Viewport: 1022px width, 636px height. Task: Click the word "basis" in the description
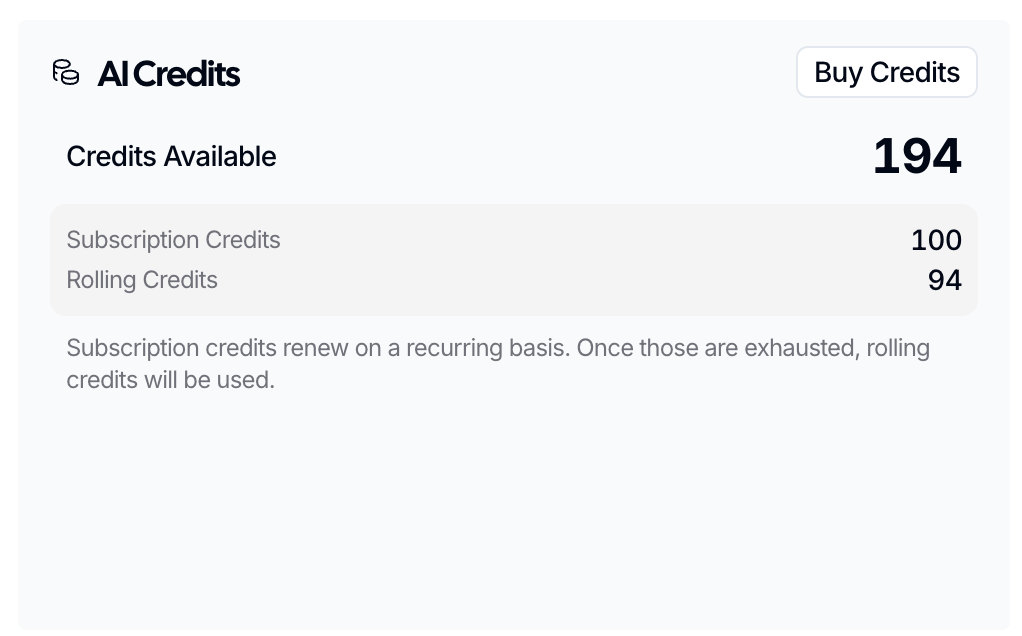click(540, 348)
